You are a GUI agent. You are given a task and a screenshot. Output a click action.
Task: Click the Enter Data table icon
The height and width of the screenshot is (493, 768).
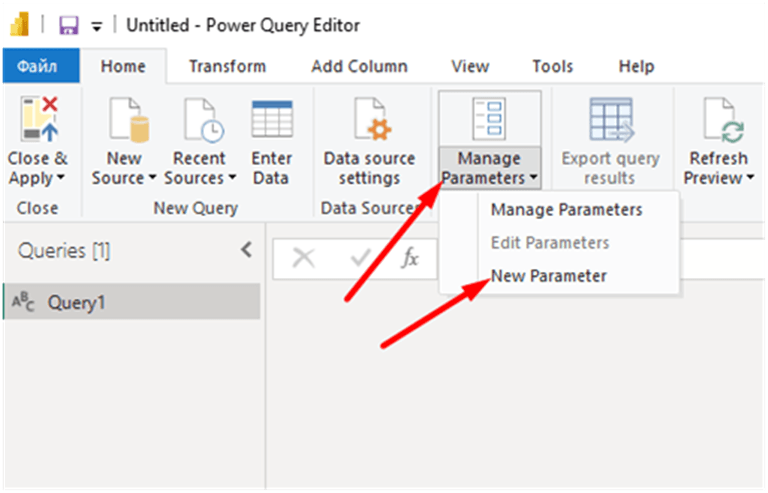272,119
